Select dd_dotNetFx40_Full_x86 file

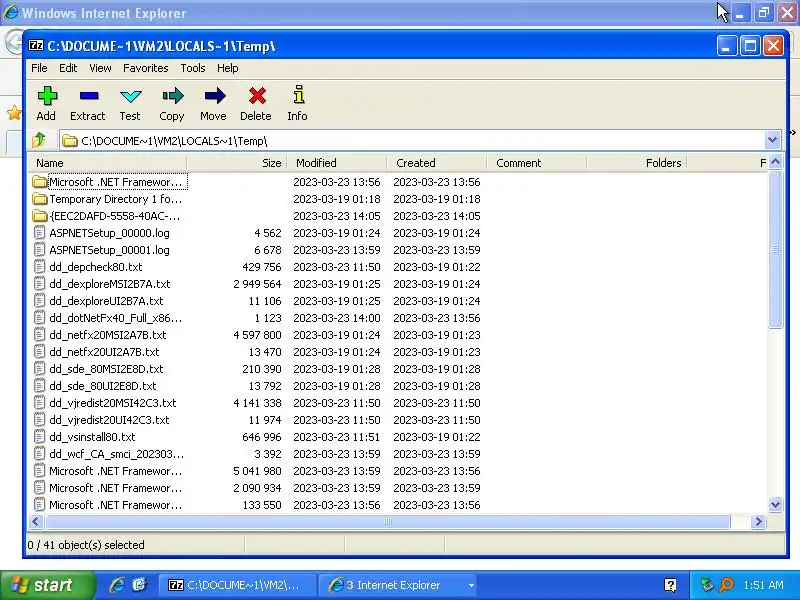point(116,318)
